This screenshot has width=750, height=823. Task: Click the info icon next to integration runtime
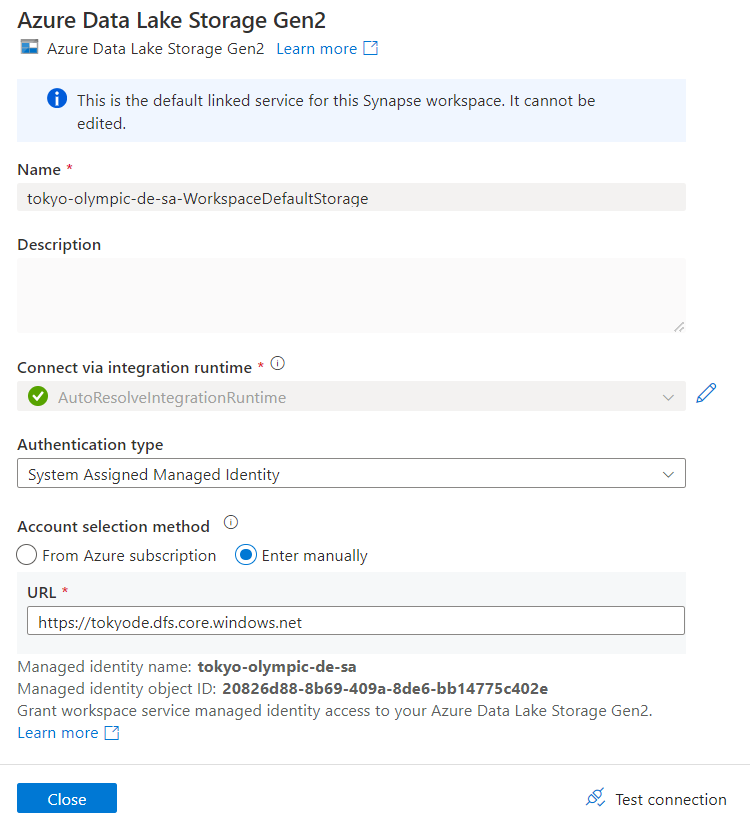(x=277, y=363)
